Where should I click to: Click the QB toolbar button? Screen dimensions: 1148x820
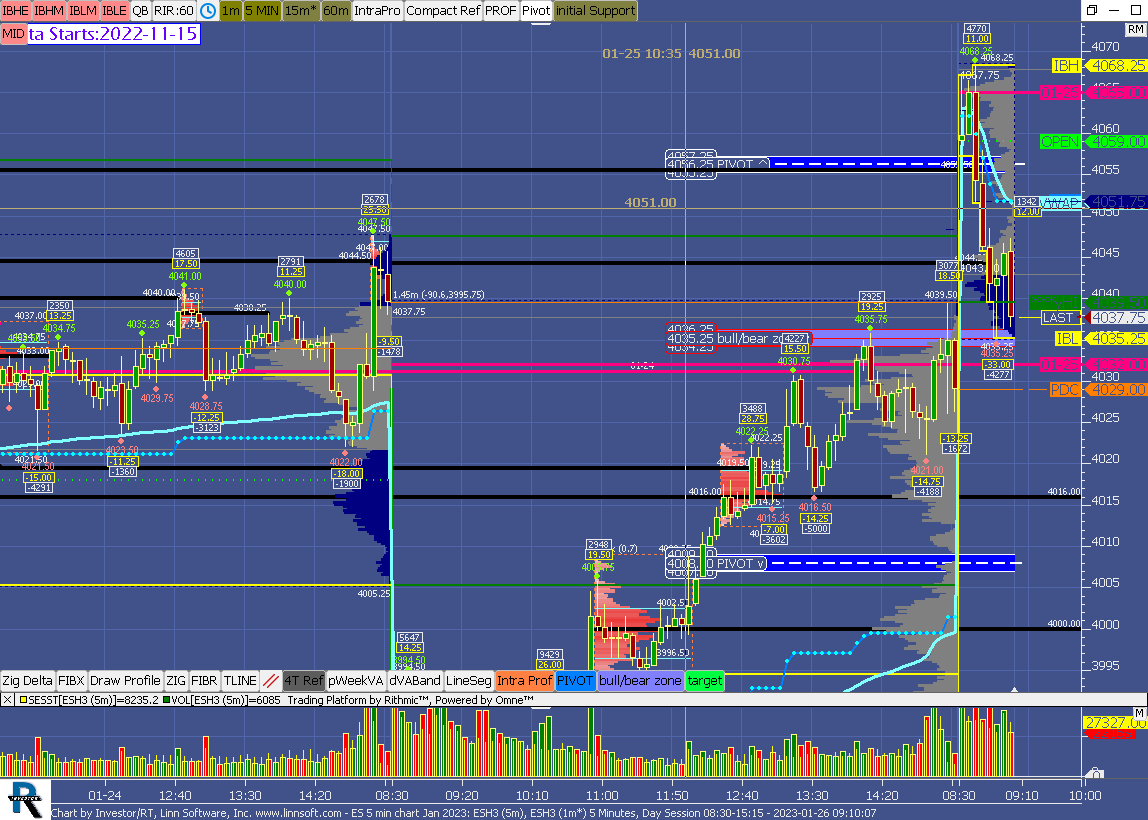pos(140,11)
